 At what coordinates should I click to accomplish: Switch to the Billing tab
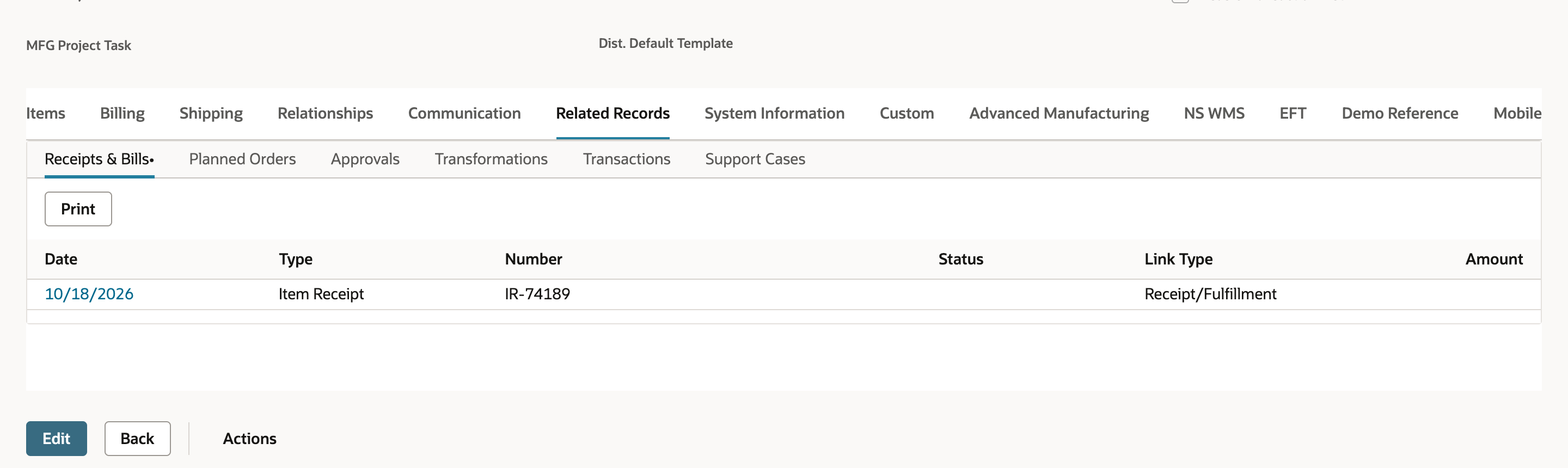(x=122, y=113)
